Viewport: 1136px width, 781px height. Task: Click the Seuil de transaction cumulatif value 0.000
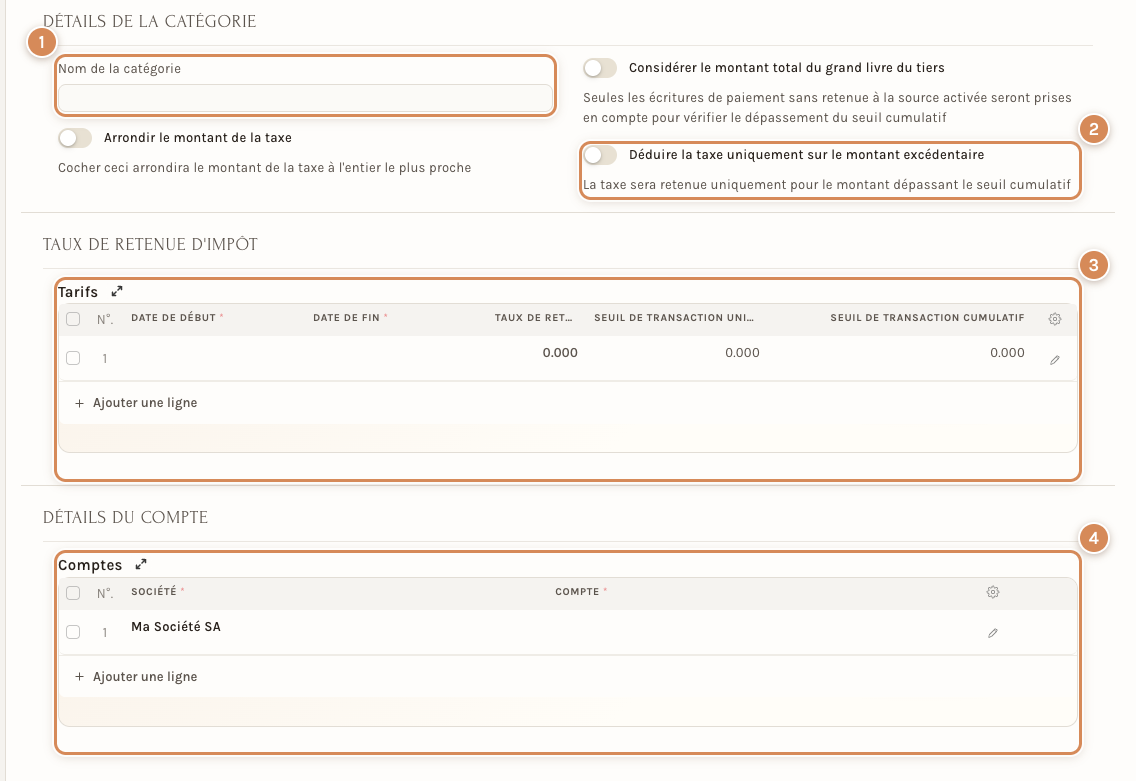1007,353
